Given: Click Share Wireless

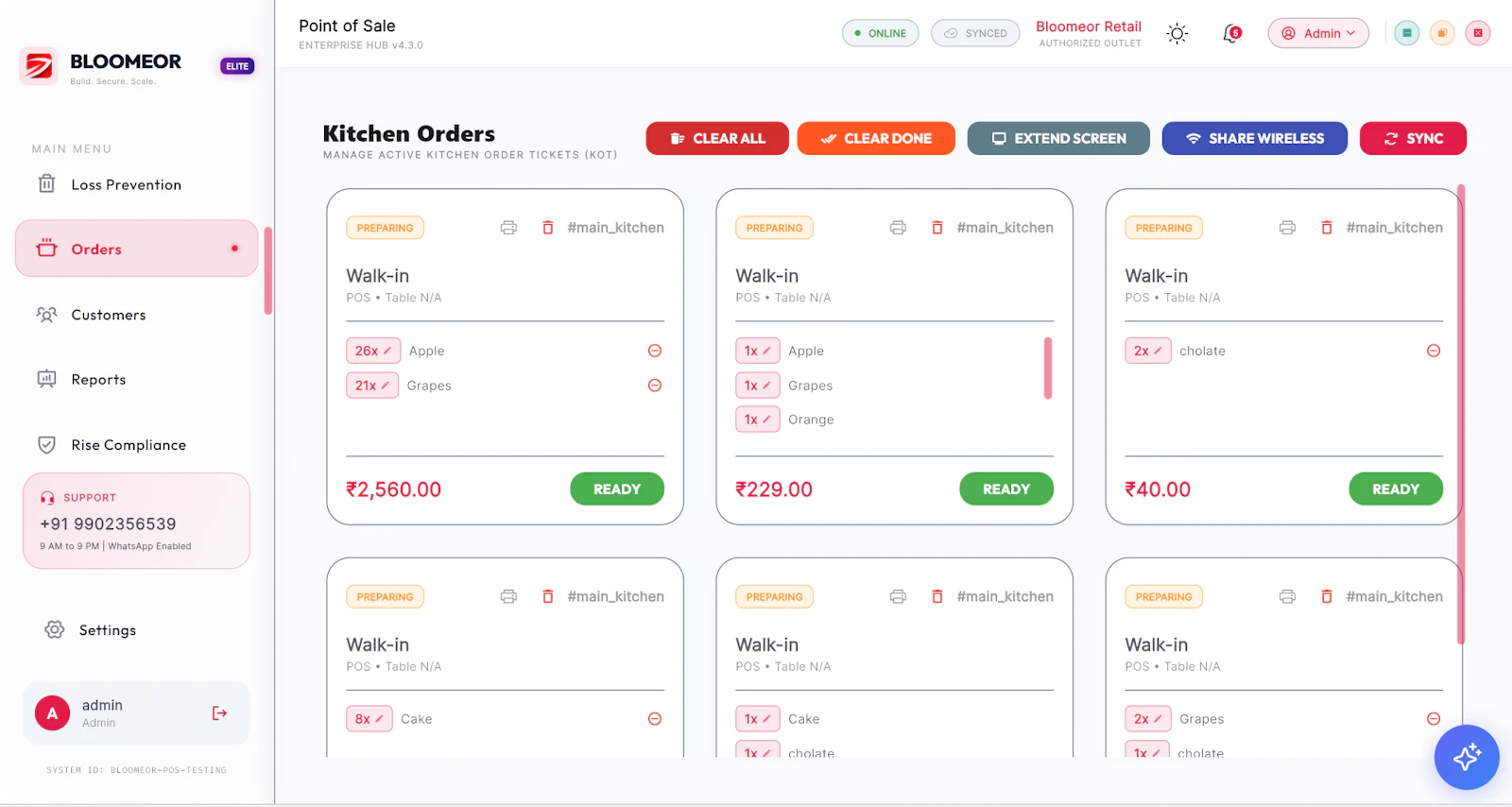Looking at the screenshot, I should click(x=1255, y=138).
